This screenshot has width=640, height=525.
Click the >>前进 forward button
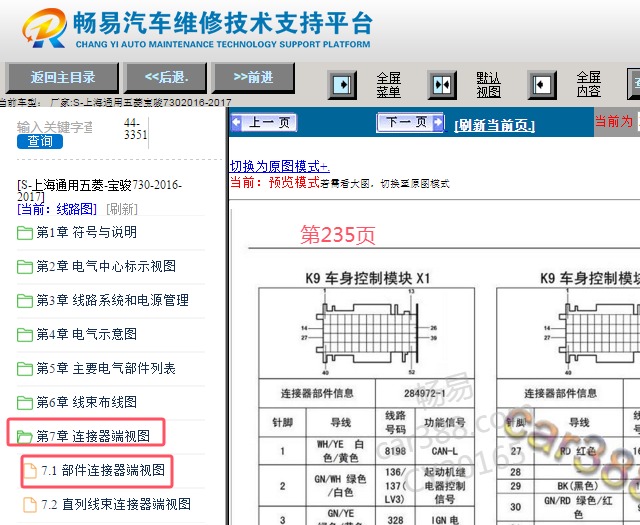pos(253,77)
